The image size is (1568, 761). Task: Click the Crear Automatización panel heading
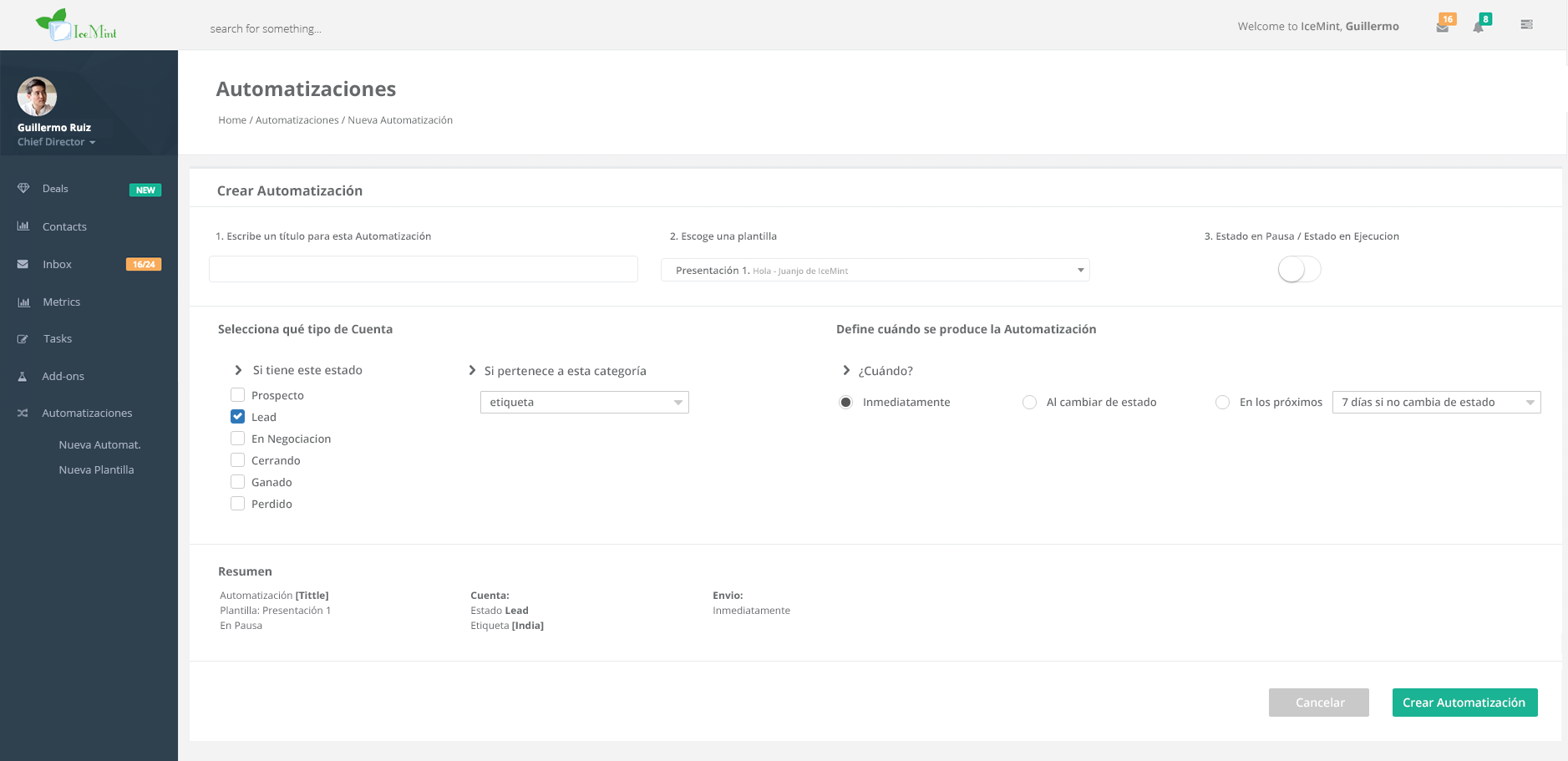290,190
